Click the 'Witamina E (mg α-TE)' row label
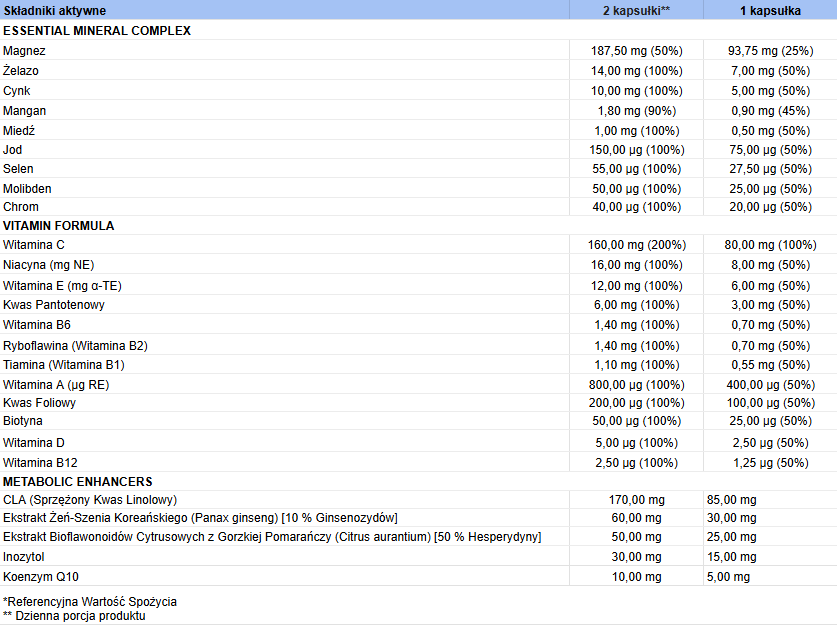This screenshot has height=625, width=837. [62, 286]
